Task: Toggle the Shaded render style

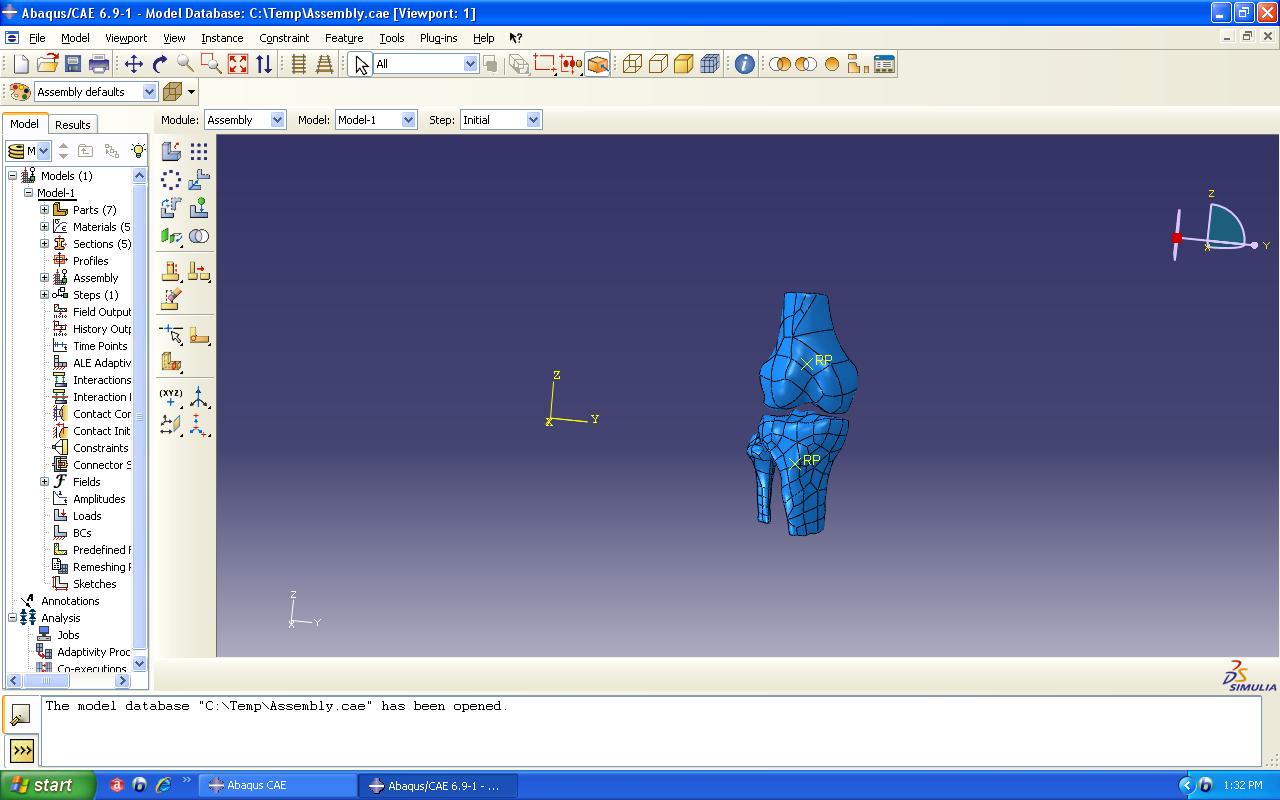Action: (683, 64)
